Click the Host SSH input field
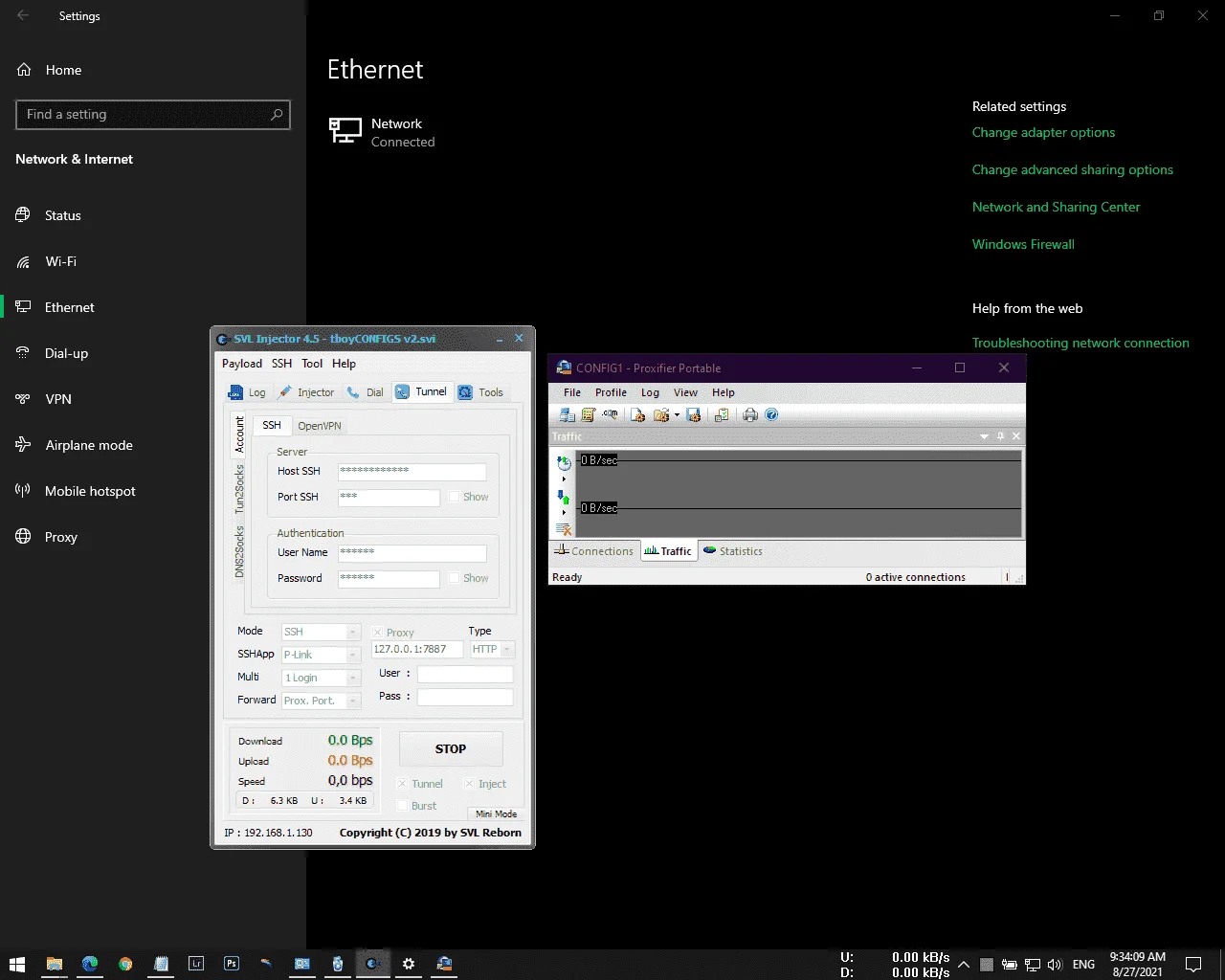This screenshot has width=1225, height=980. 412,471
